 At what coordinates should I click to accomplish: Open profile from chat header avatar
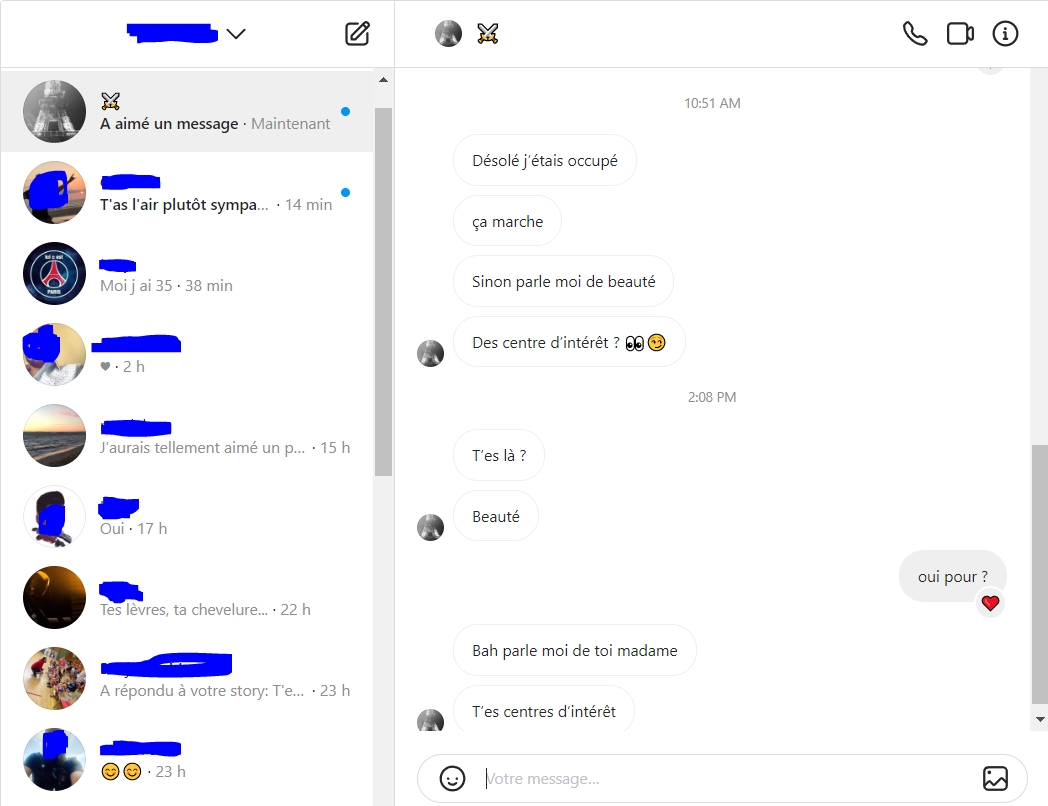tap(448, 33)
